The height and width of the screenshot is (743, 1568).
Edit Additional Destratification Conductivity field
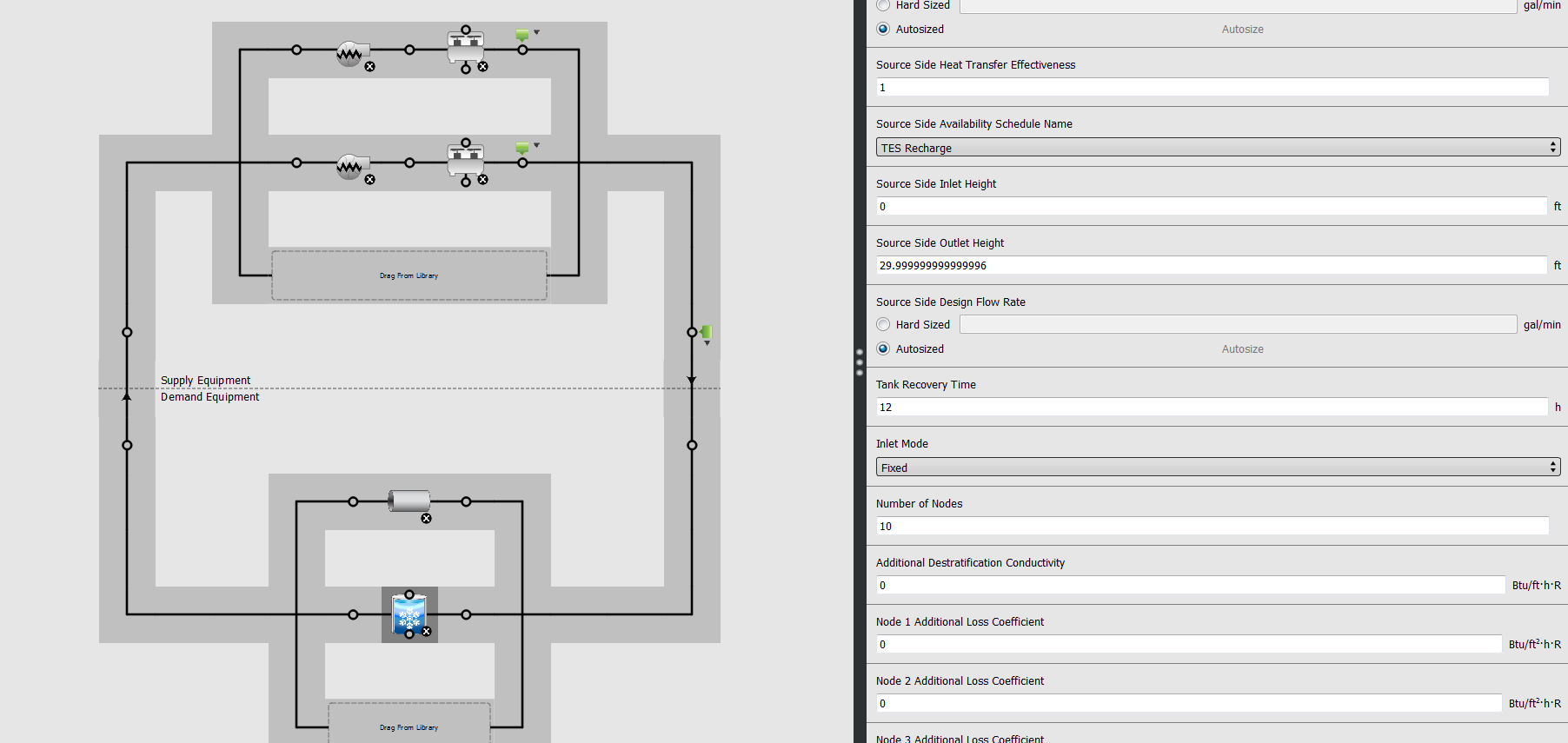coord(1191,585)
